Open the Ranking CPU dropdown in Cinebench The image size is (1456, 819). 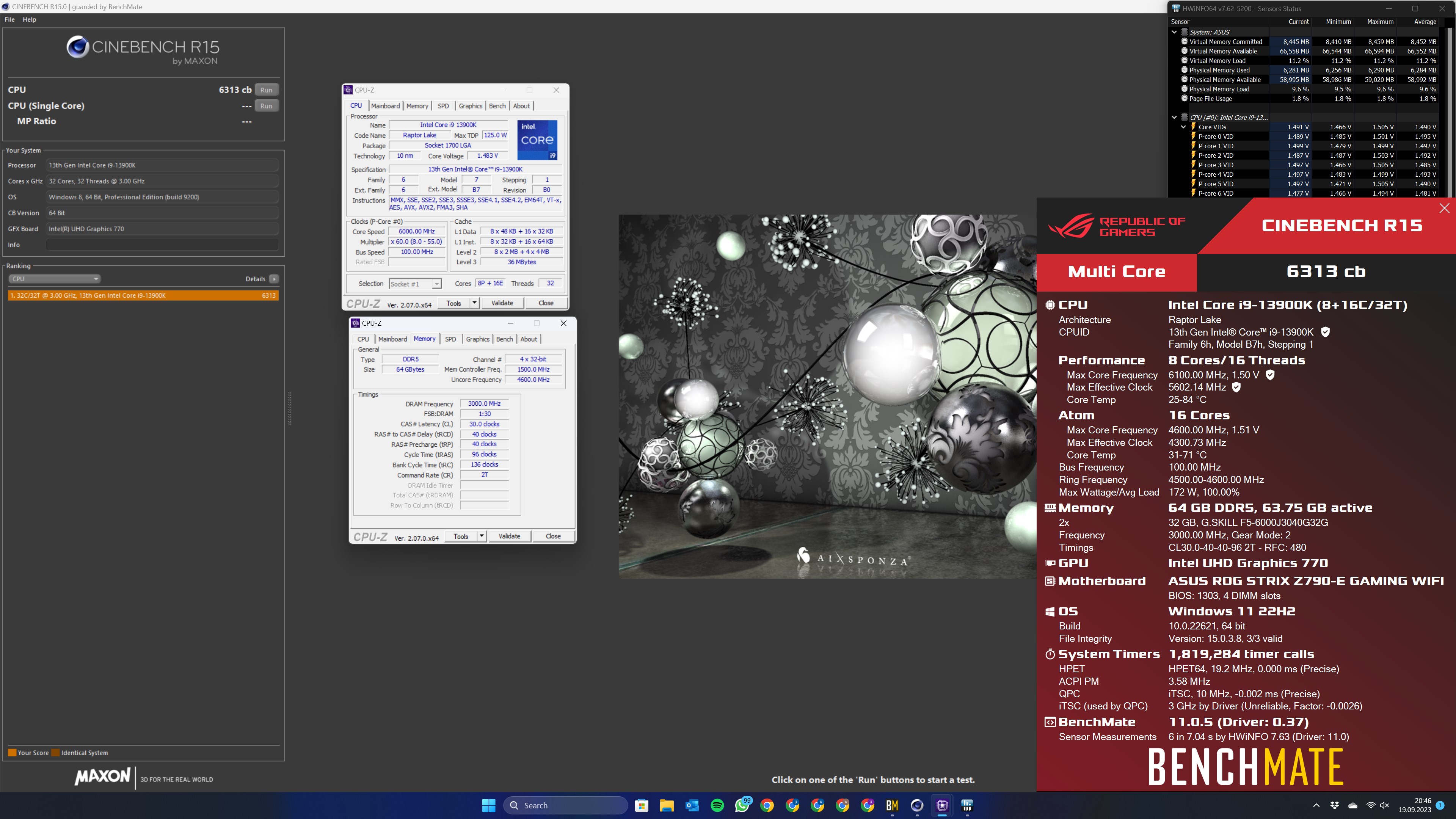pos(55,279)
